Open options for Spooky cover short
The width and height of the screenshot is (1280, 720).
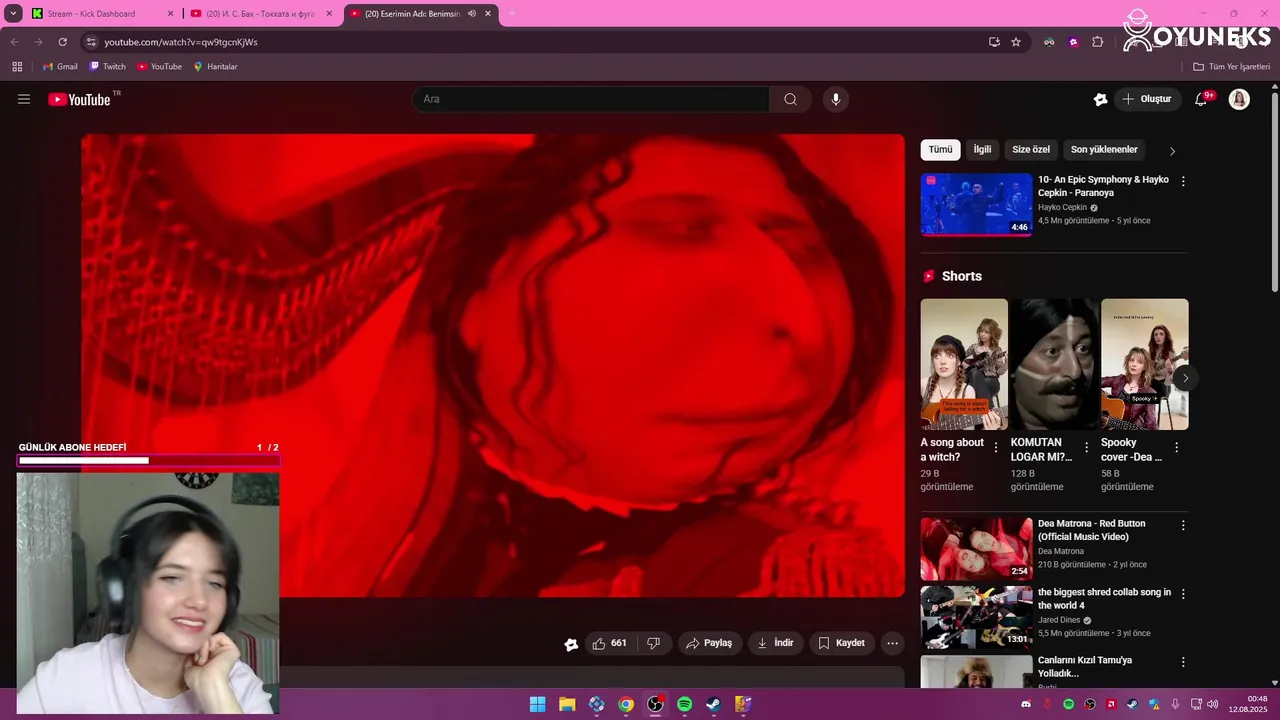click(1176, 447)
